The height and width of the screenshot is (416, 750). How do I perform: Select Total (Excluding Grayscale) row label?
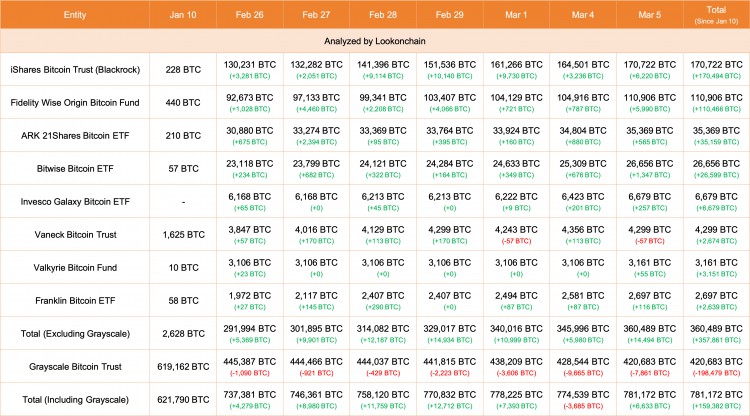tap(75, 333)
